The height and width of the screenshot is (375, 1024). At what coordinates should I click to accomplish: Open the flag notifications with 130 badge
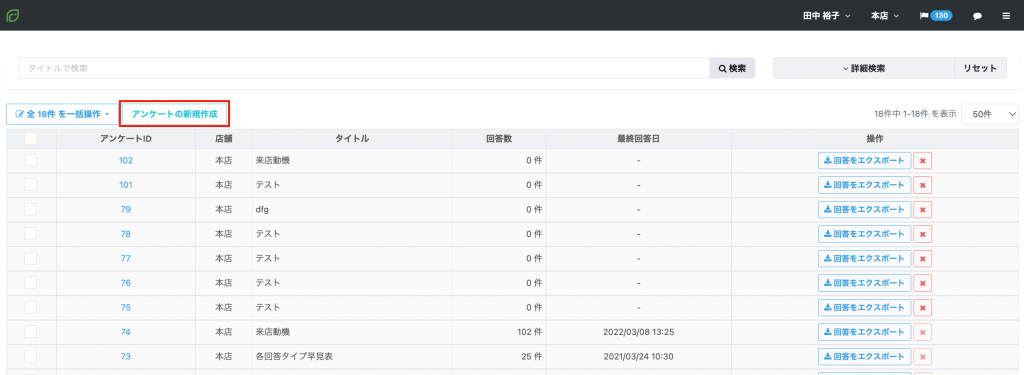(x=935, y=16)
